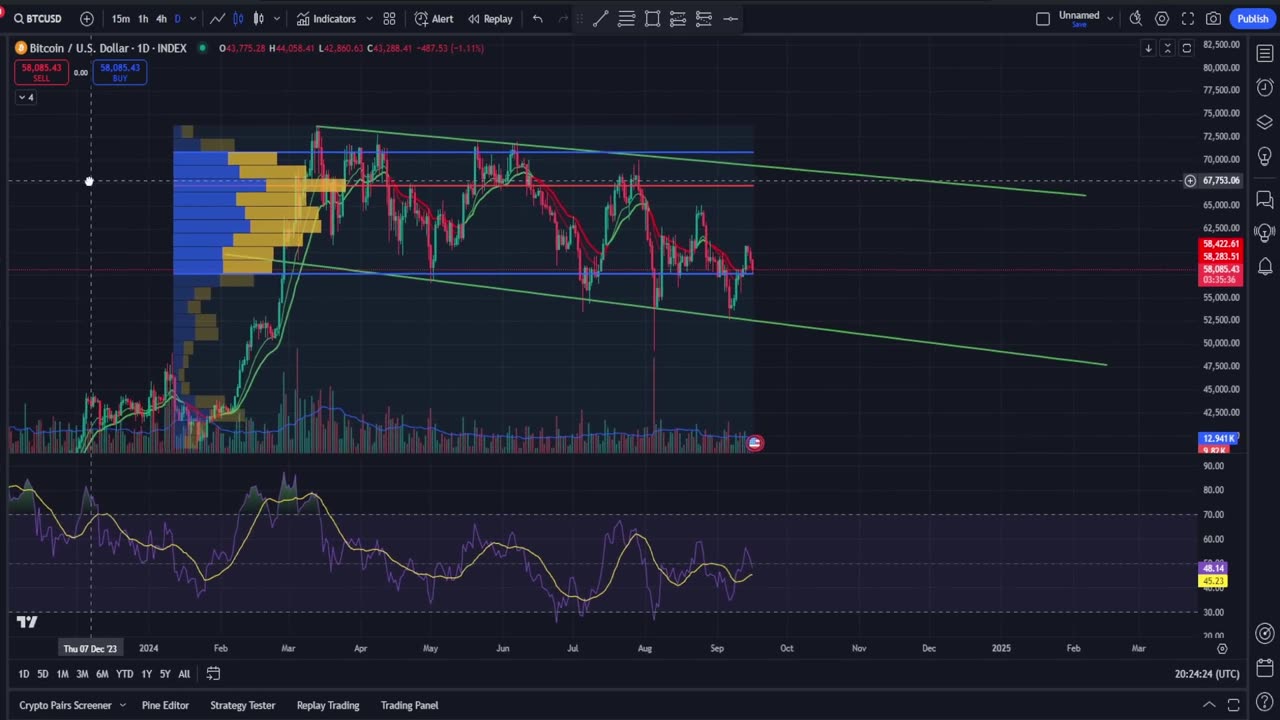The width and height of the screenshot is (1280, 720).
Task: Set the date range to 5D
Action: (43, 674)
